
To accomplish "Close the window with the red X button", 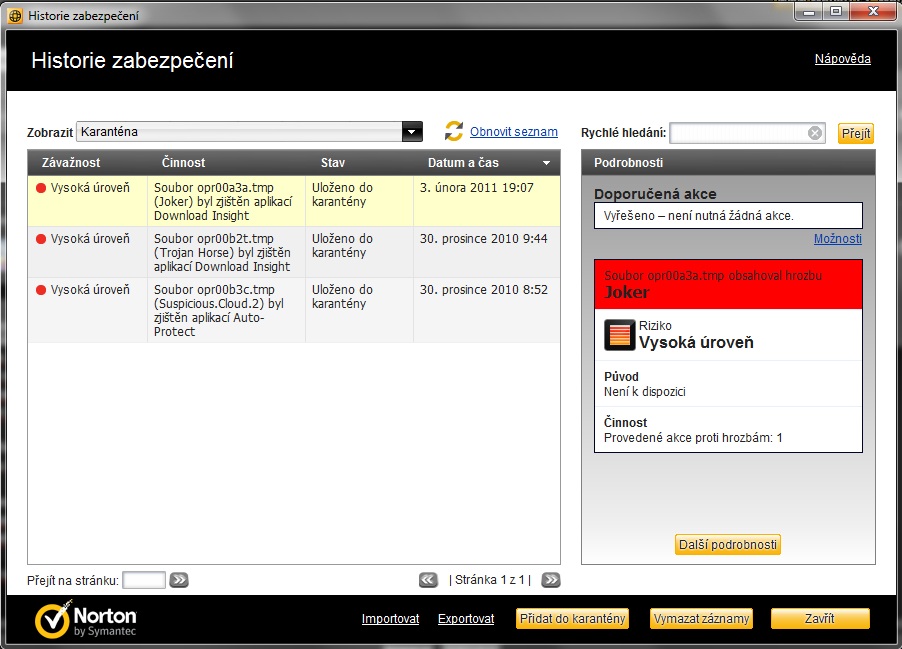I will [873, 12].
